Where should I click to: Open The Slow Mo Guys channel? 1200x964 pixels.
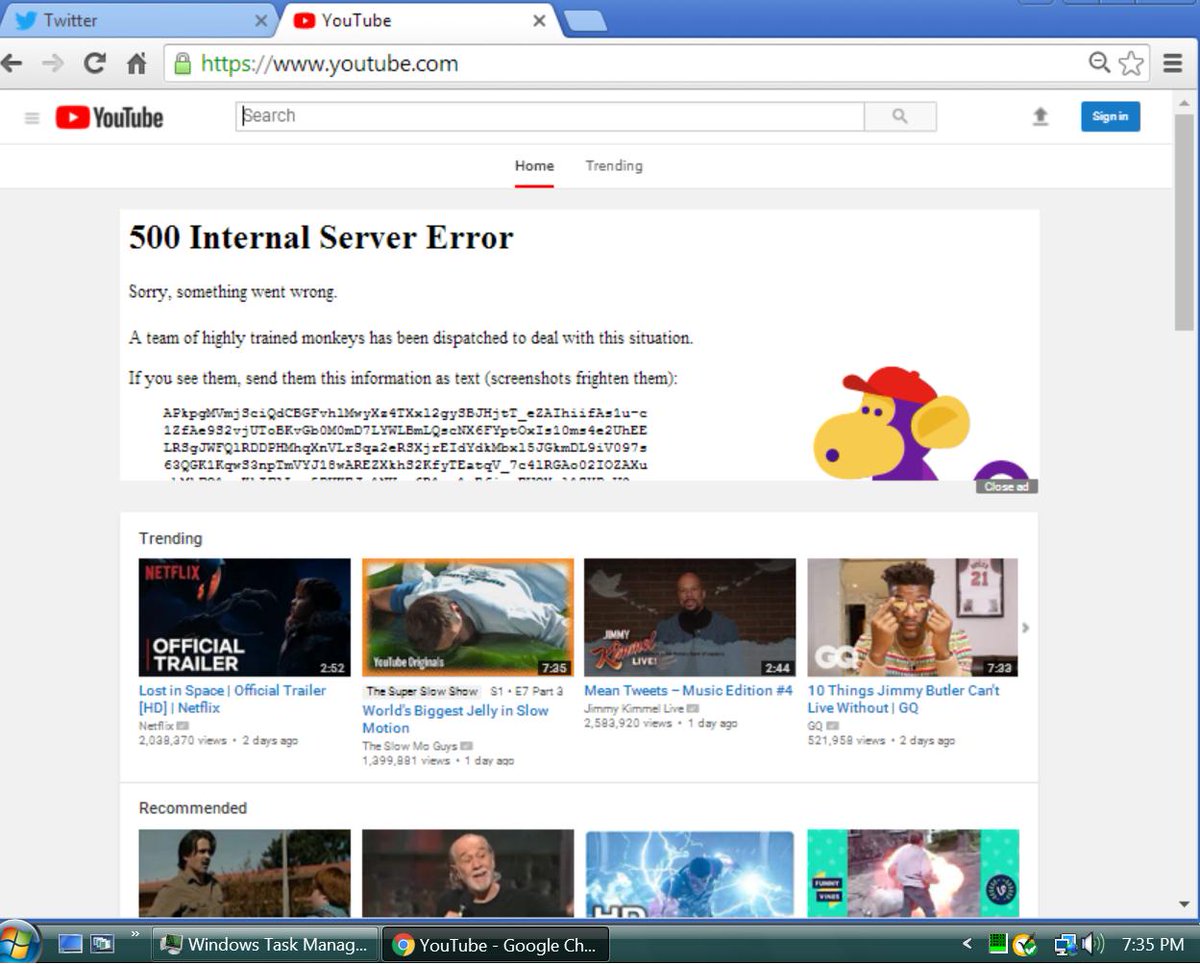point(410,745)
